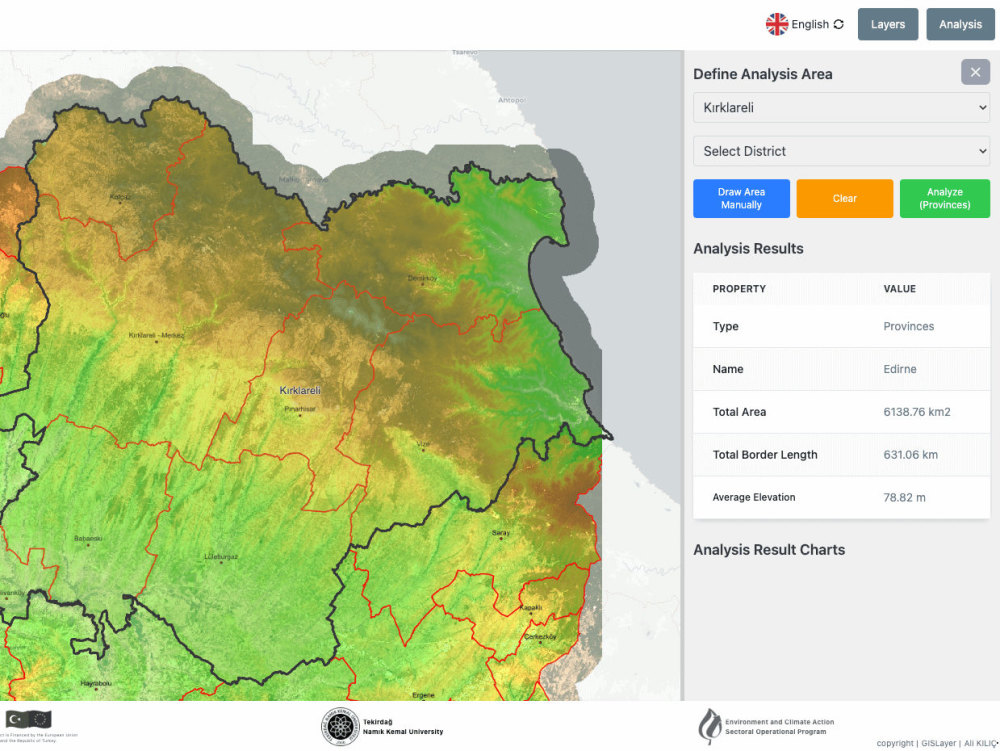Click the PROPERTY column header

pyautogui.click(x=739, y=289)
